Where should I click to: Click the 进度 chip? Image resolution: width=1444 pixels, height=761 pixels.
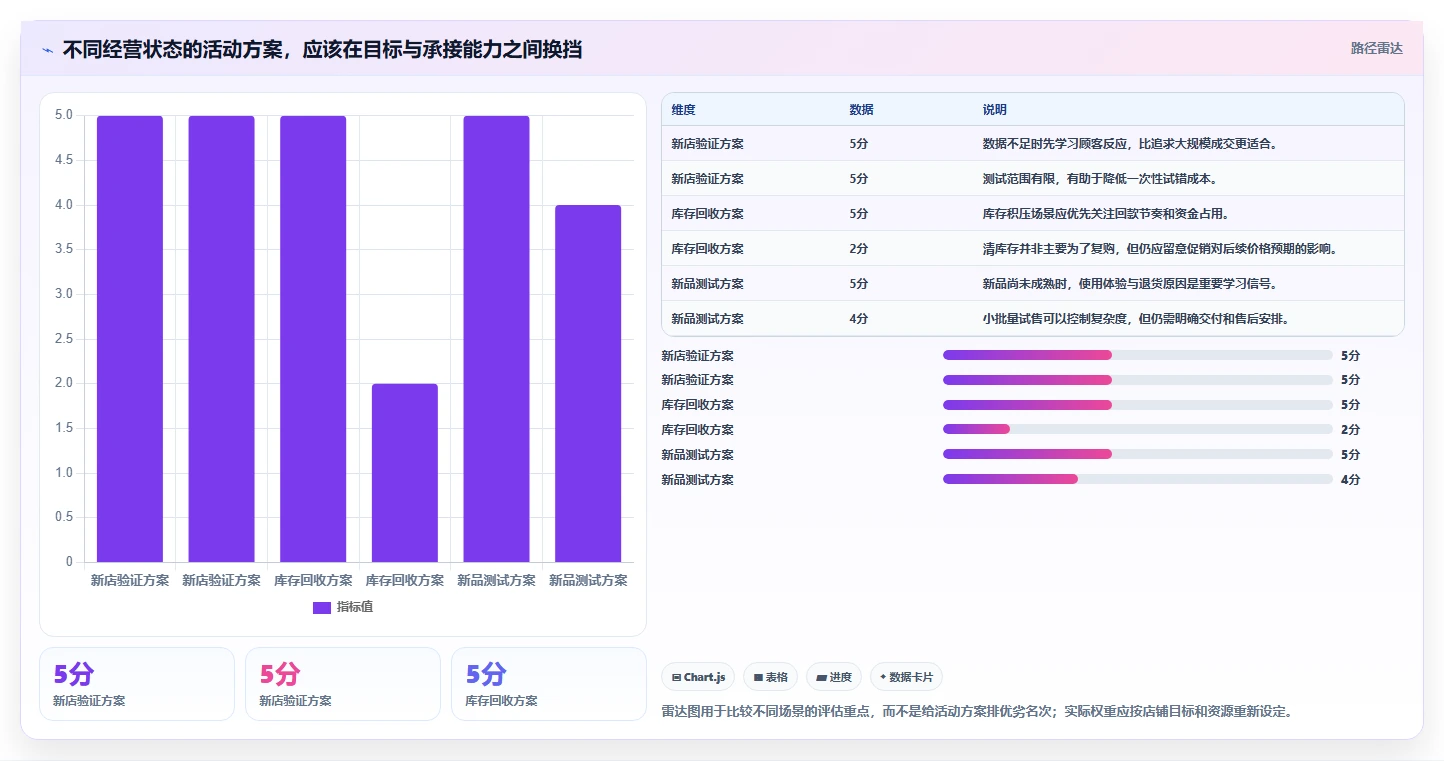(x=834, y=677)
